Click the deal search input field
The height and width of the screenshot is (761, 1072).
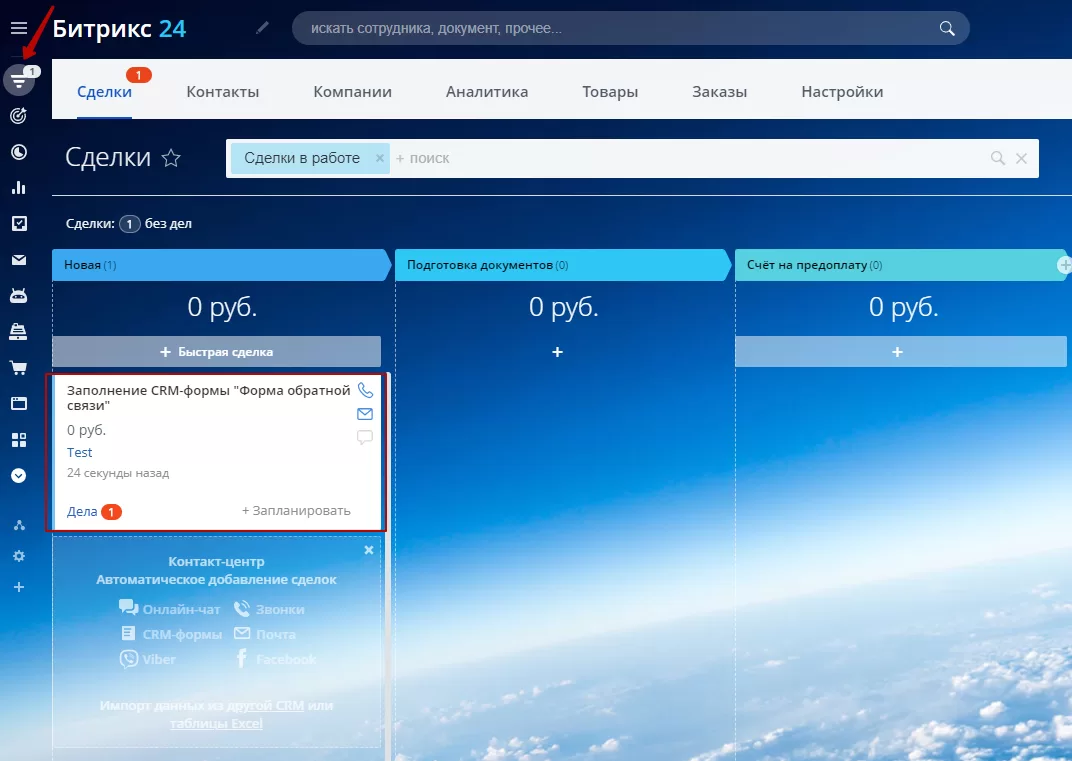point(691,158)
